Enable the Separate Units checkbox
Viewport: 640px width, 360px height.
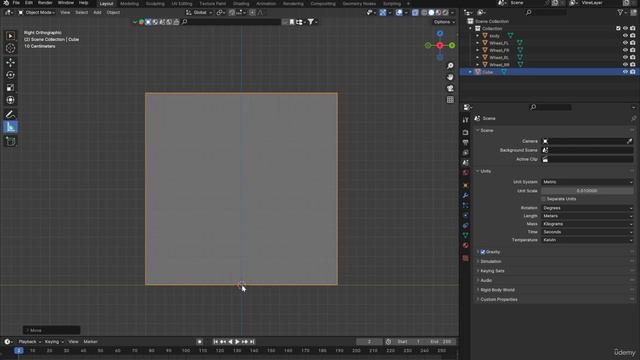click(543, 199)
